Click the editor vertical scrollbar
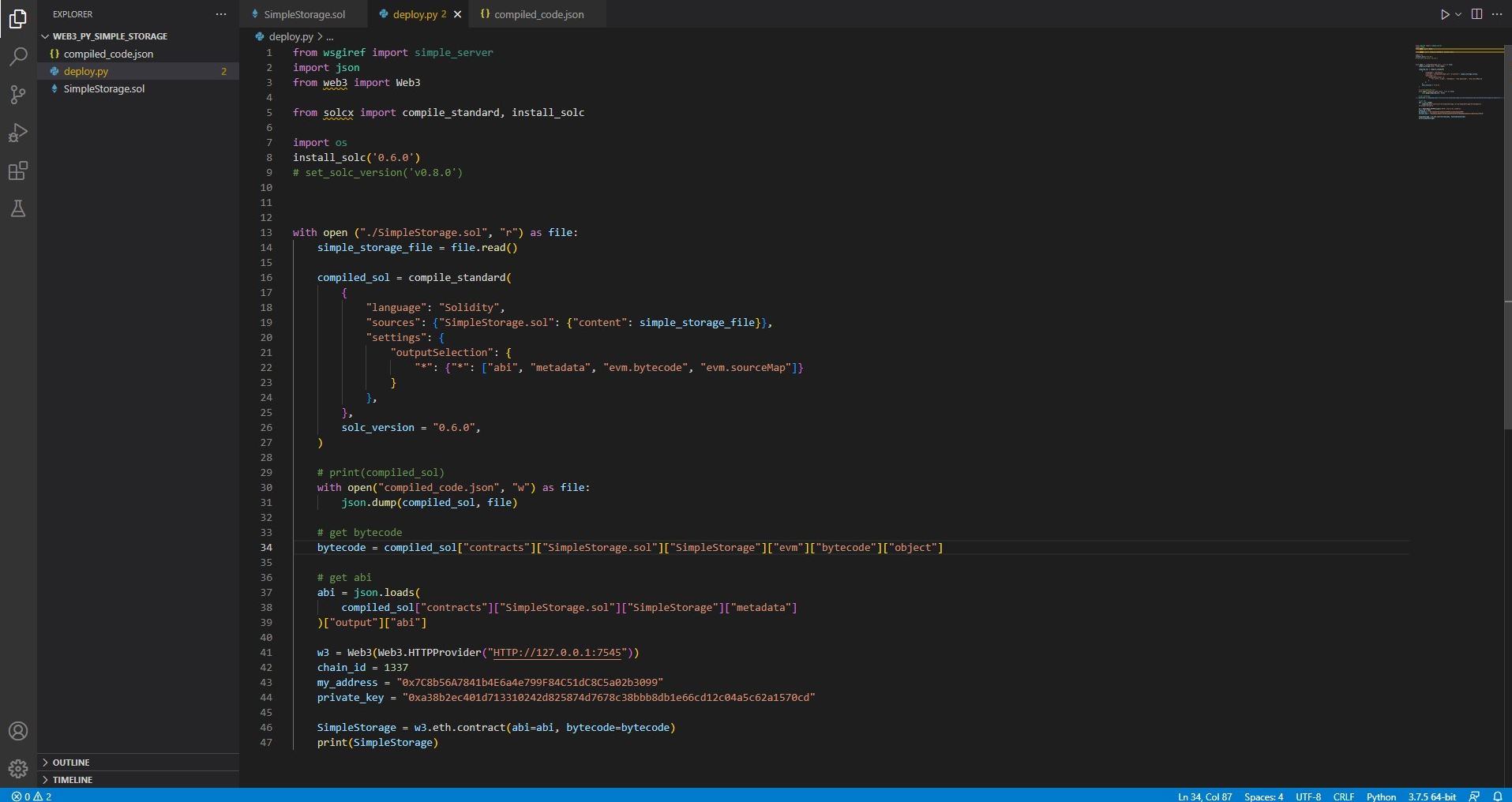The width and height of the screenshot is (1512, 802). tap(1508, 237)
